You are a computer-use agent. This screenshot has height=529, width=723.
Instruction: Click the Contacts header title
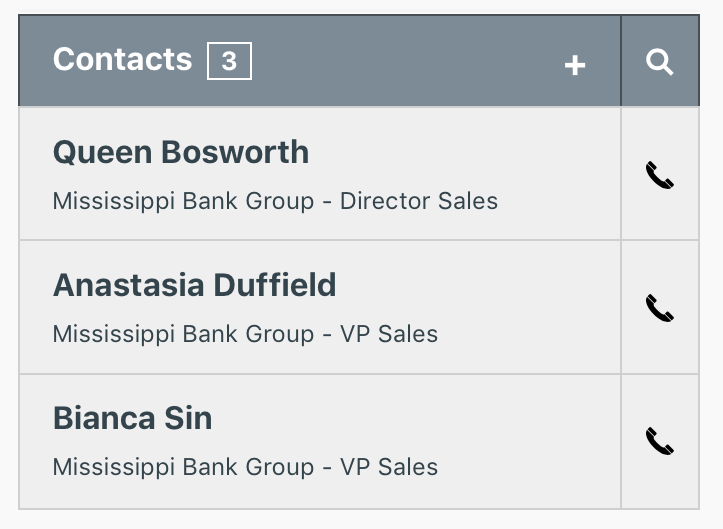click(x=122, y=59)
